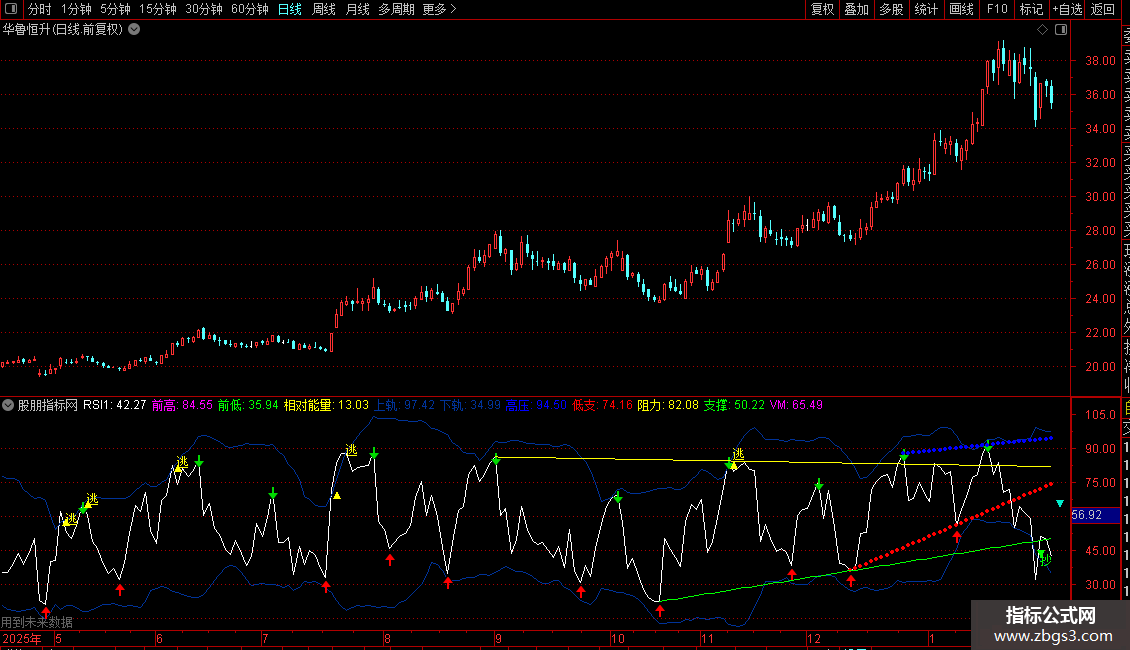Viewport: 1130px width, 650px height.
Task: Click the diamond icon above the chart
Action: [1042, 30]
